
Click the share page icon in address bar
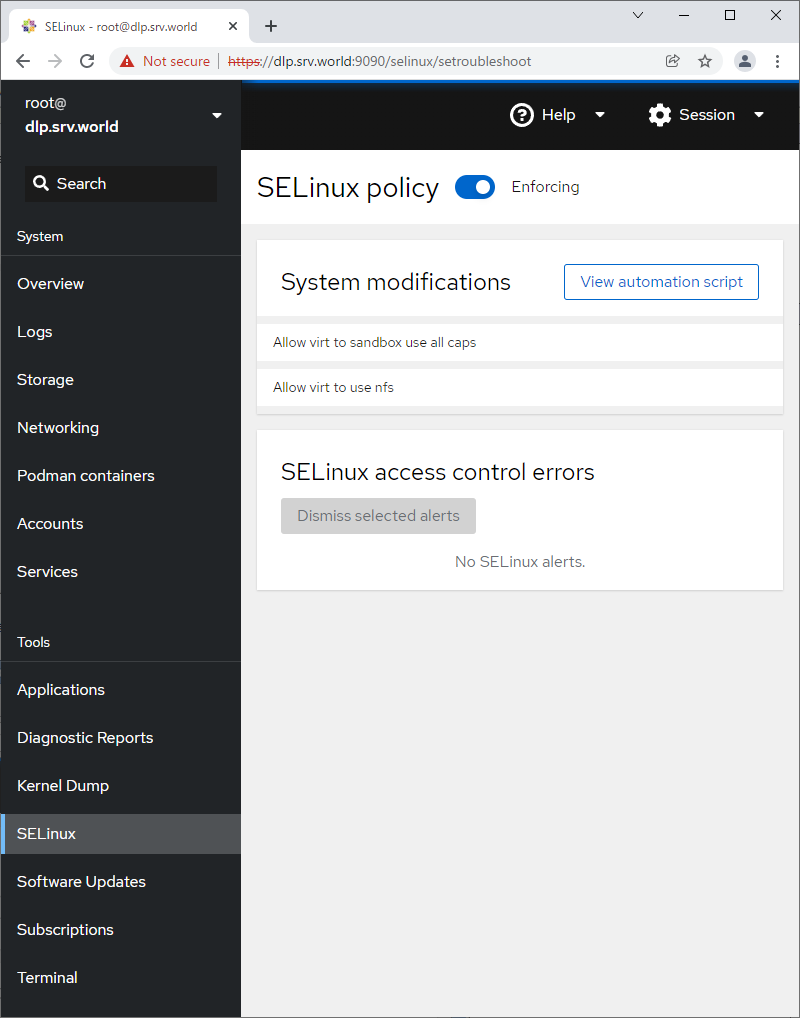[x=673, y=61]
